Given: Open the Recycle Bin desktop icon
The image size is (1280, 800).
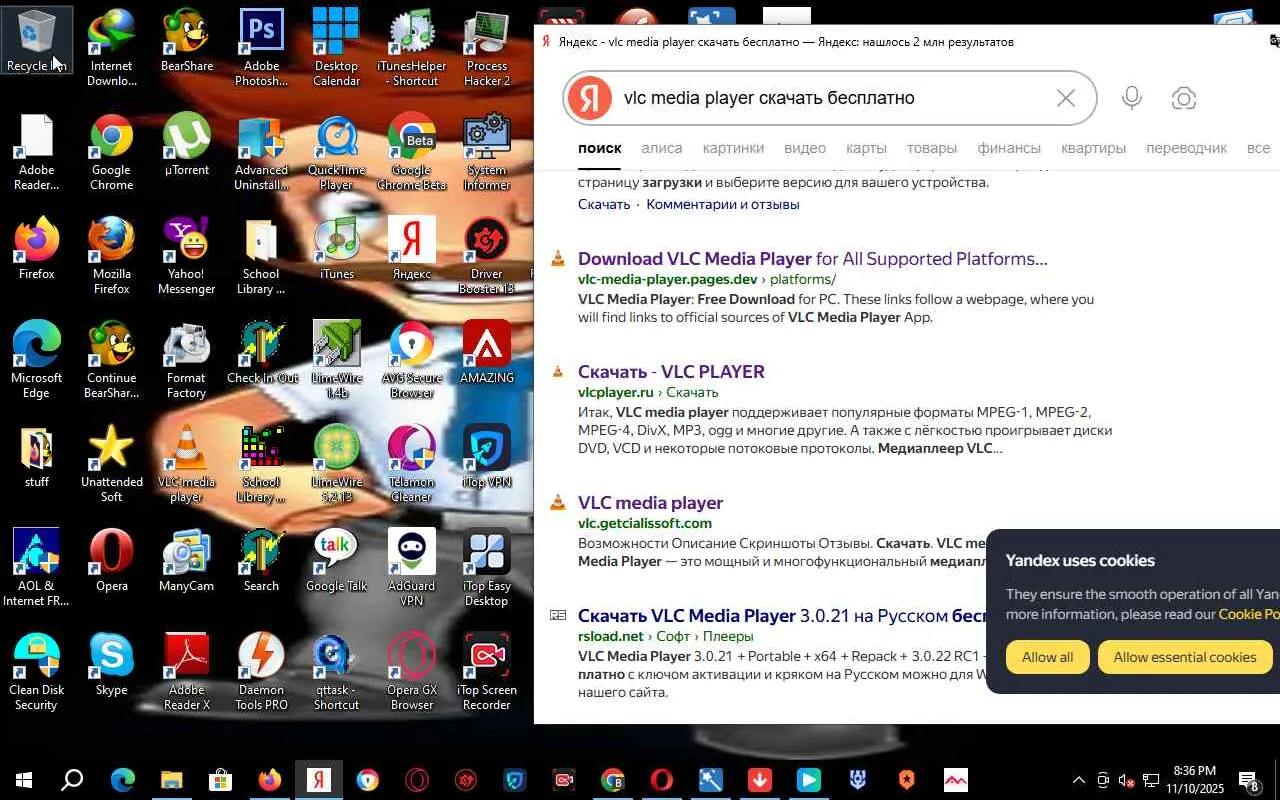Looking at the screenshot, I should (37, 41).
